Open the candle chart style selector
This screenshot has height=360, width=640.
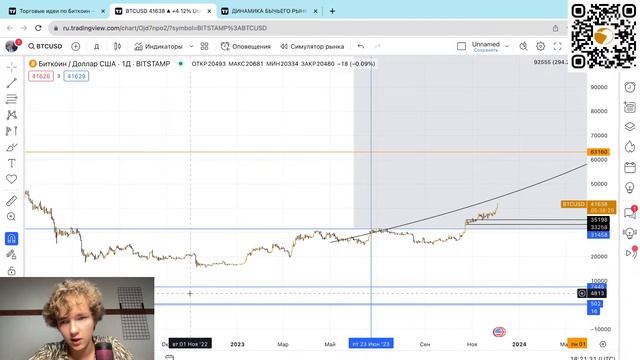(x=118, y=47)
